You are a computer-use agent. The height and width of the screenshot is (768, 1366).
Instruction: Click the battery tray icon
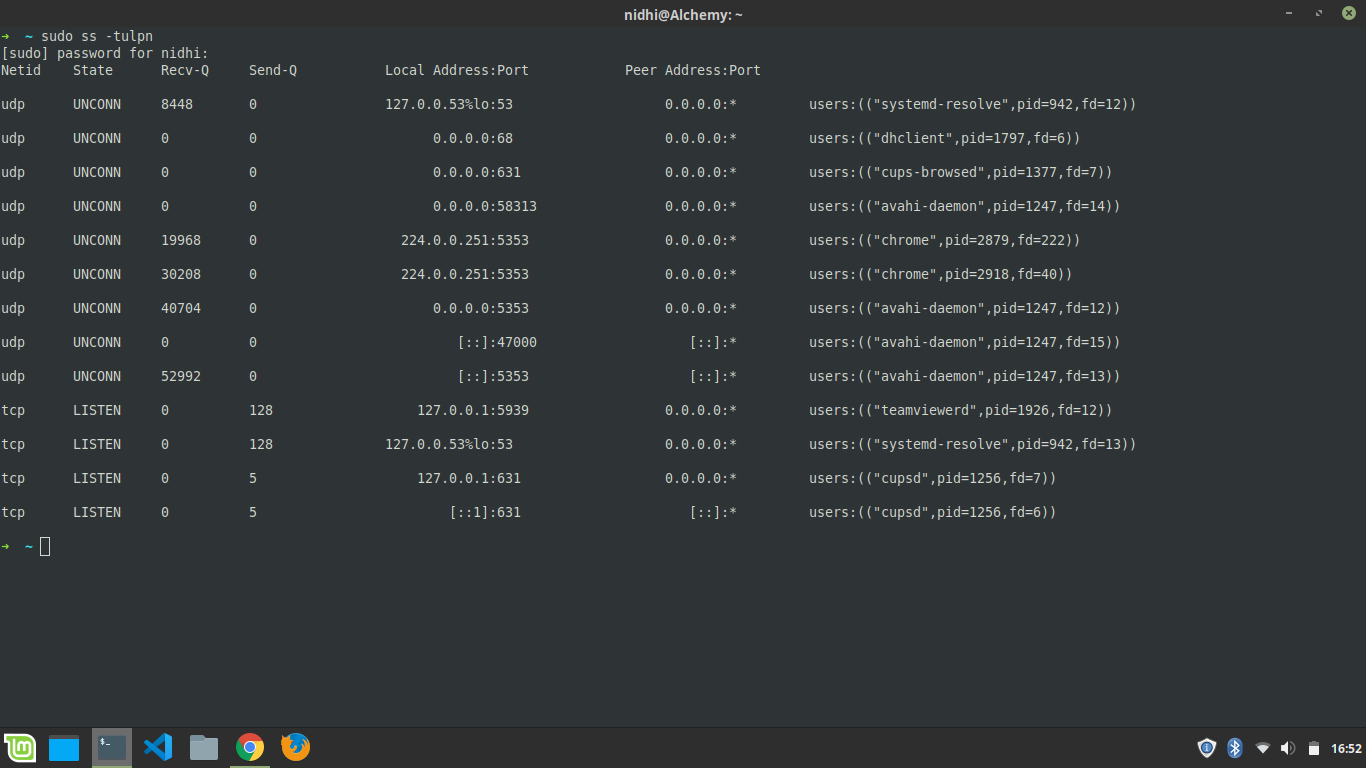tap(1314, 748)
